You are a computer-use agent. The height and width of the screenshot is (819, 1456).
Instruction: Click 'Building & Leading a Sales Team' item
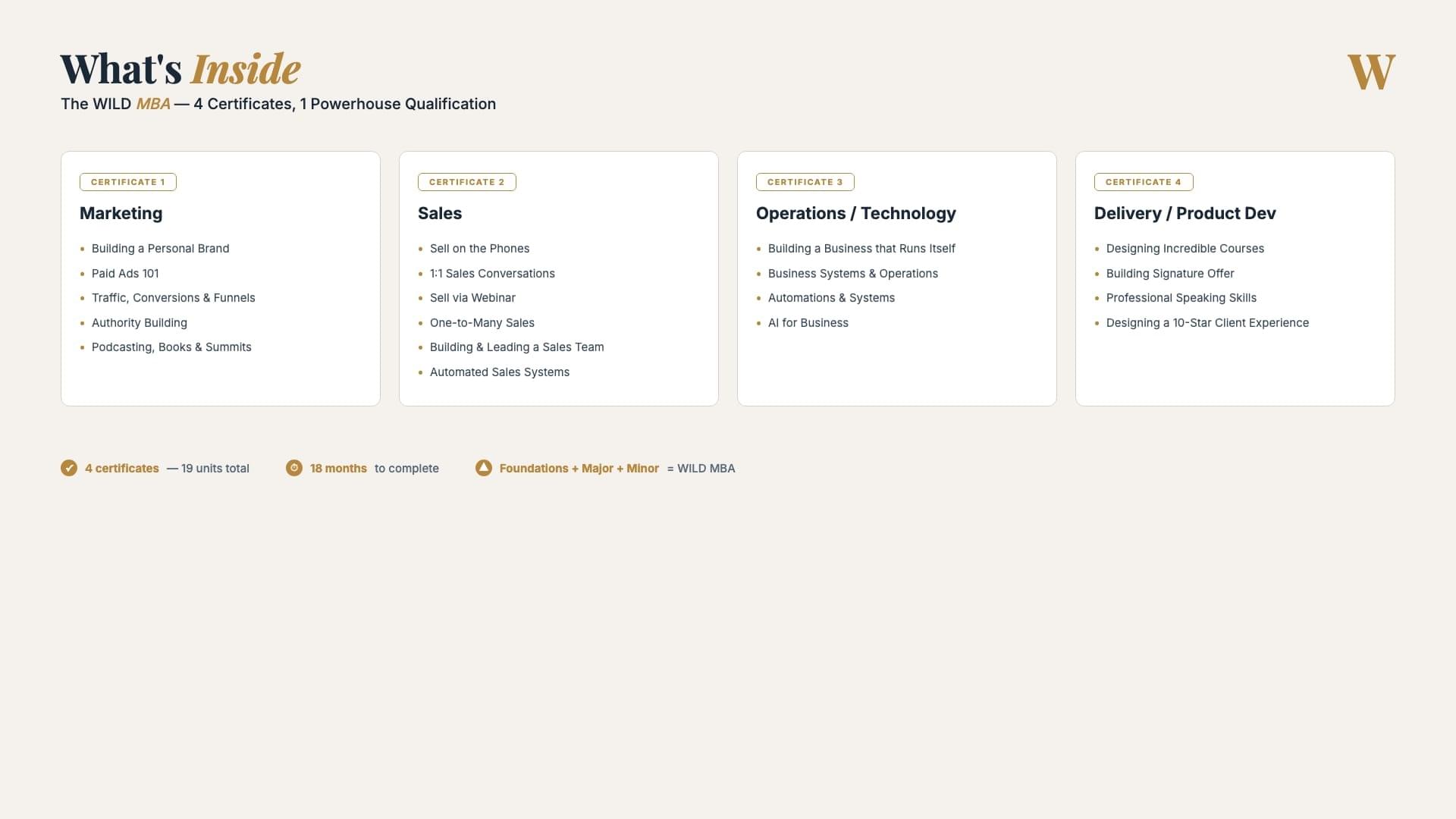(517, 347)
